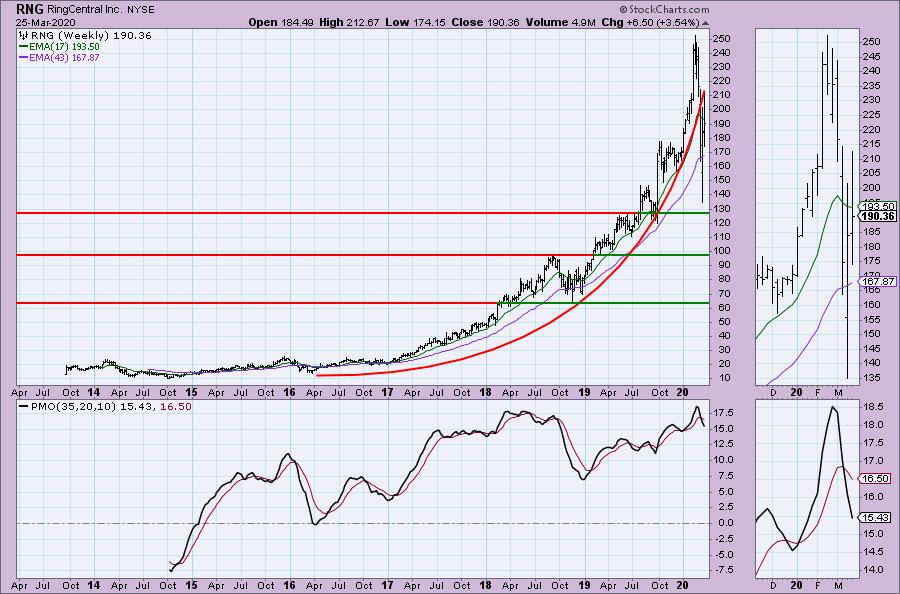Click year 17 label under the price chart
The height and width of the screenshot is (594, 900).
387,393
